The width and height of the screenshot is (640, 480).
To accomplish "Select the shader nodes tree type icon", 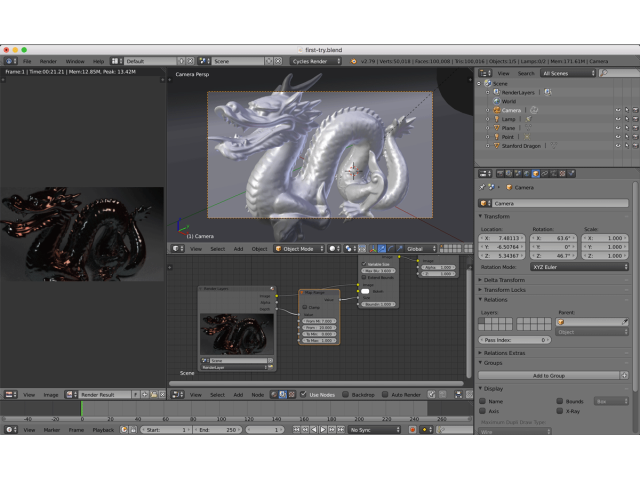I will coord(274,395).
